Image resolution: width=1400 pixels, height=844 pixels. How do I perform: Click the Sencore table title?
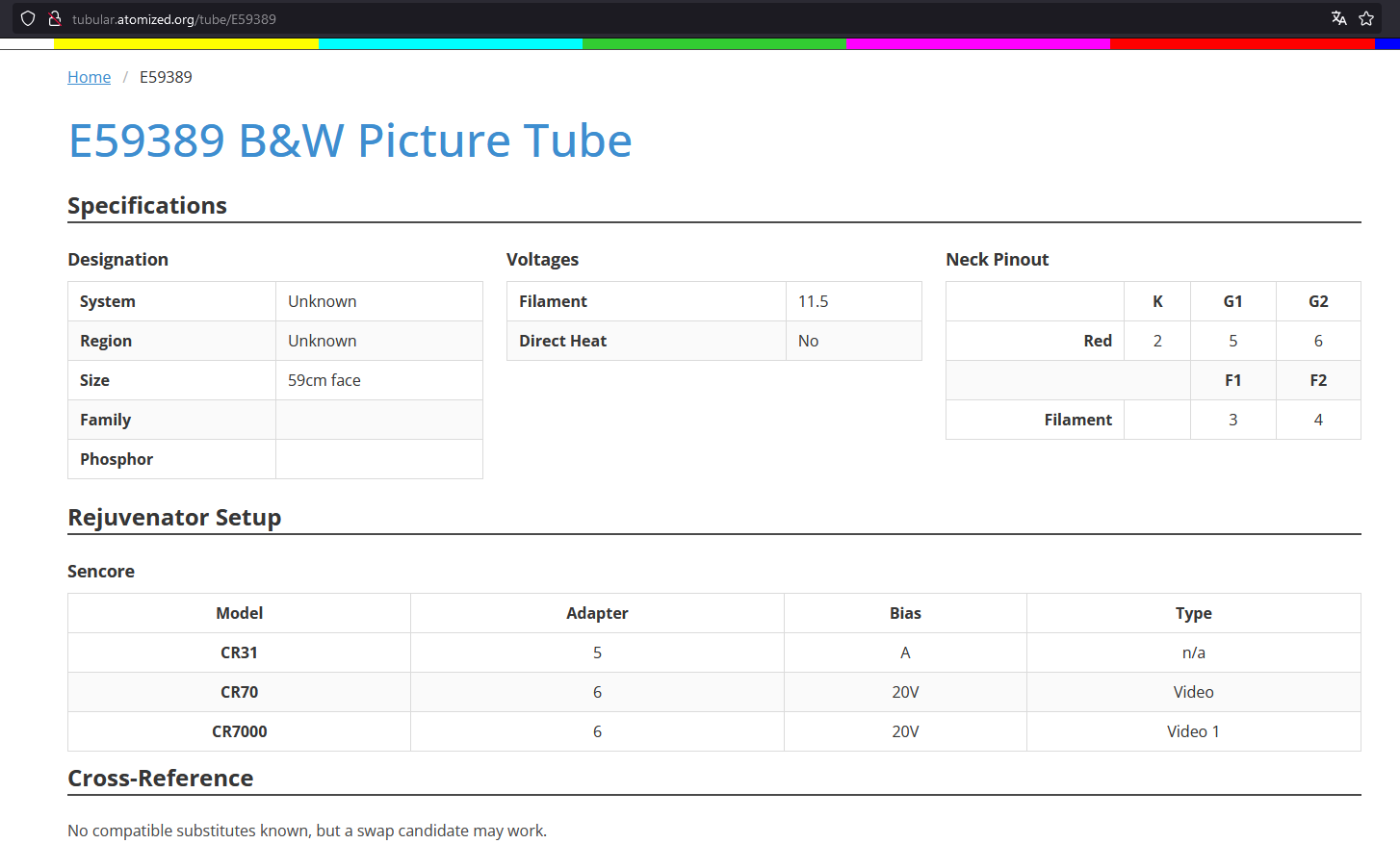101,572
